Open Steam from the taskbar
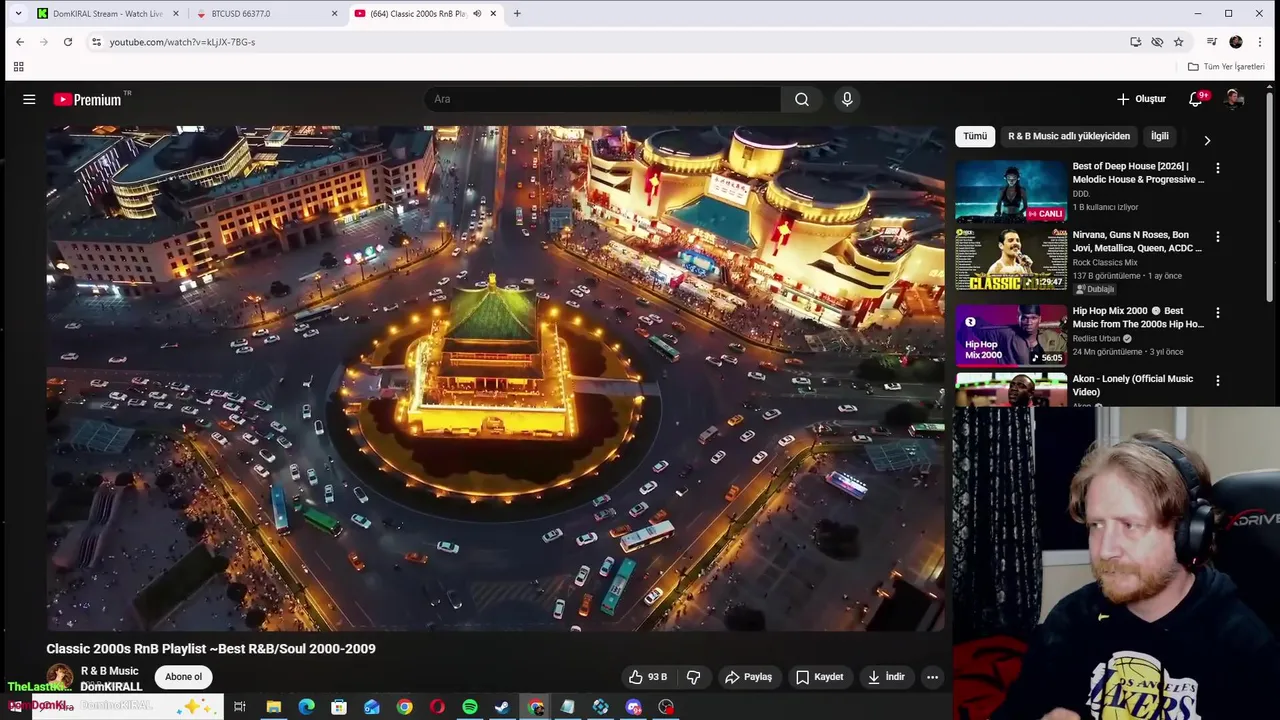This screenshot has height=720, width=1280. pos(502,707)
